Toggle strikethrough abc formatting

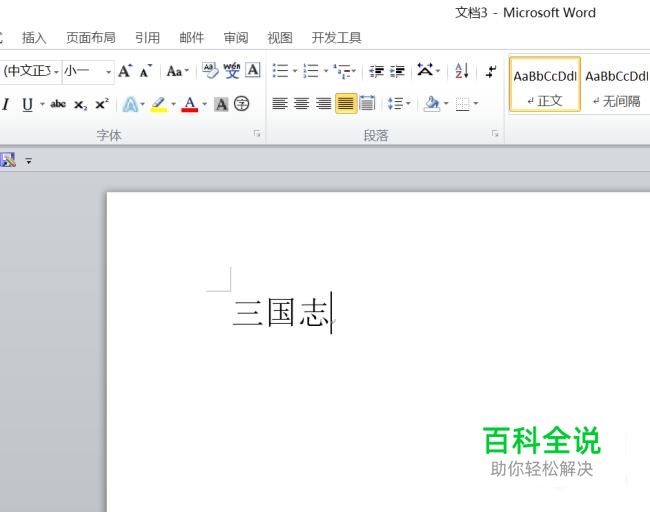tap(58, 104)
